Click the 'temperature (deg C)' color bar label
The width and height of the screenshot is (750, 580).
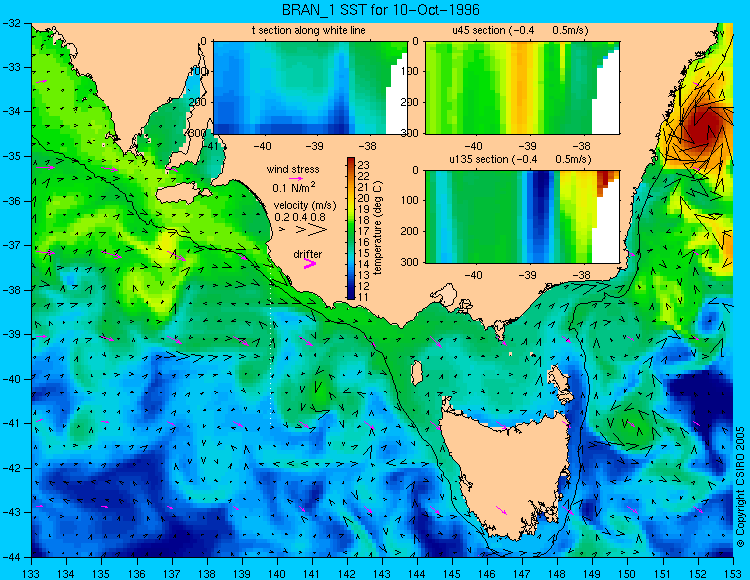click(378, 228)
